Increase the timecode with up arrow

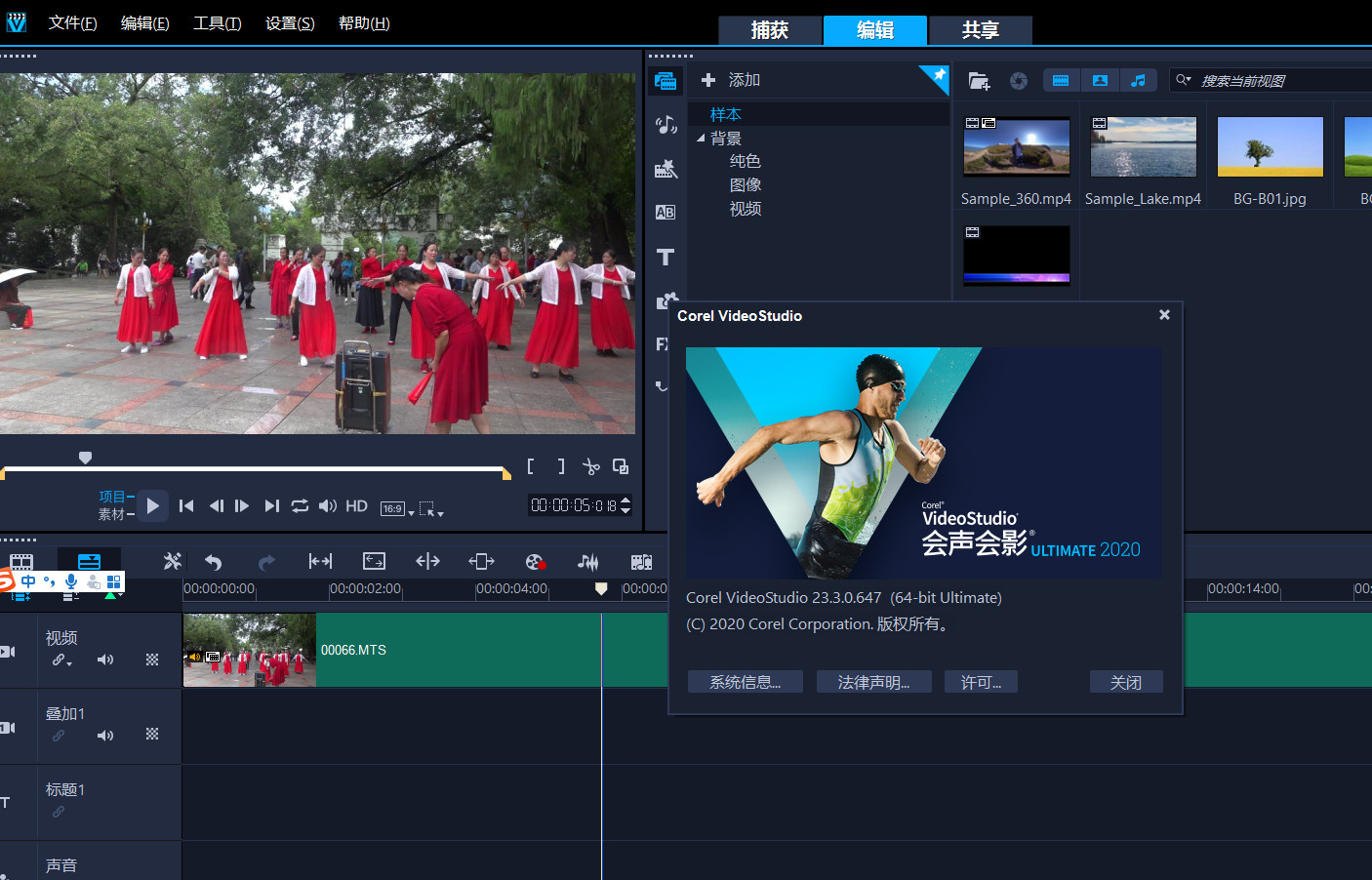[625, 500]
